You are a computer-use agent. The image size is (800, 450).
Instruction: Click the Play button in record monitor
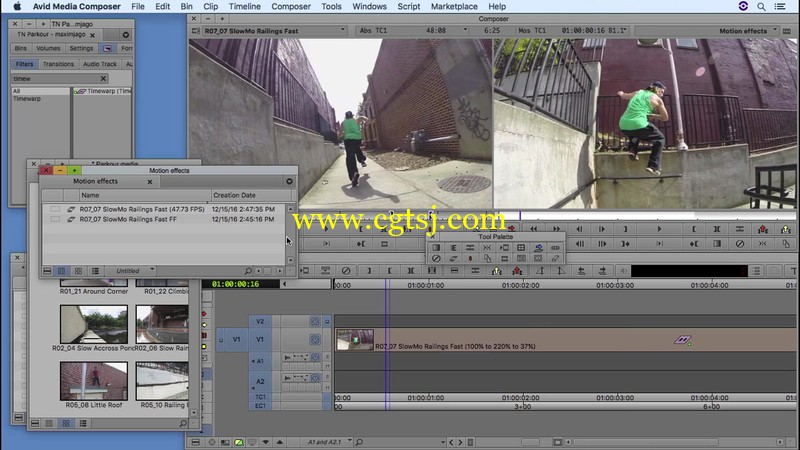[659, 229]
